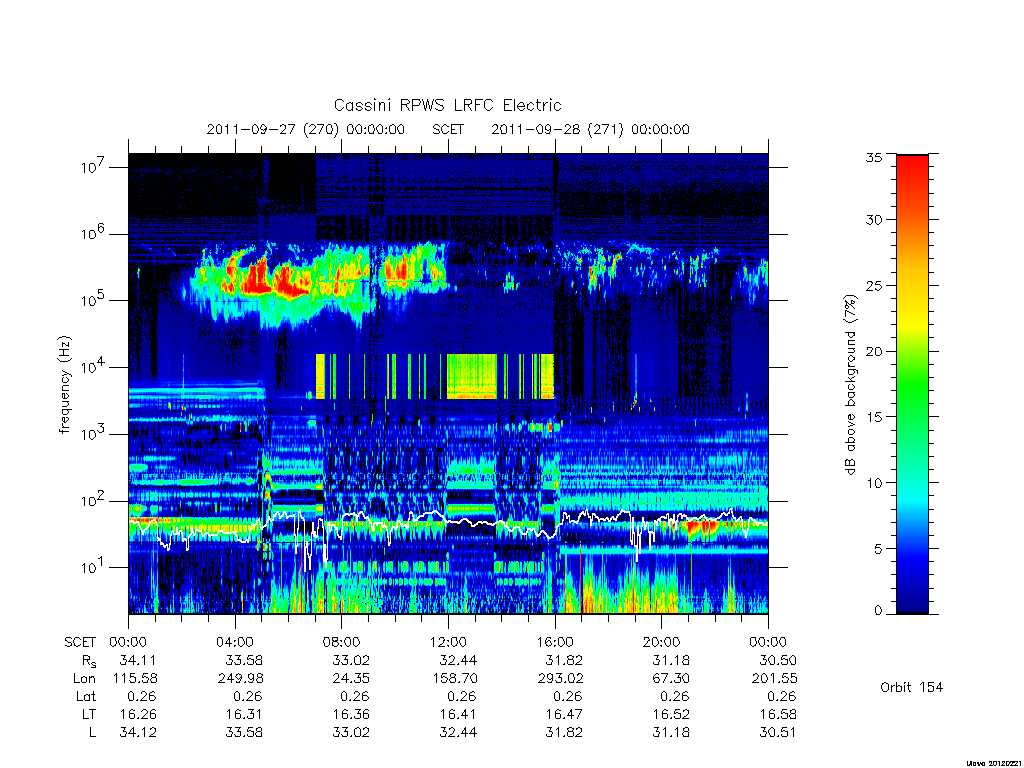1024x768 pixels.
Task: Click the 'Lat' row label
Action: coord(86,696)
